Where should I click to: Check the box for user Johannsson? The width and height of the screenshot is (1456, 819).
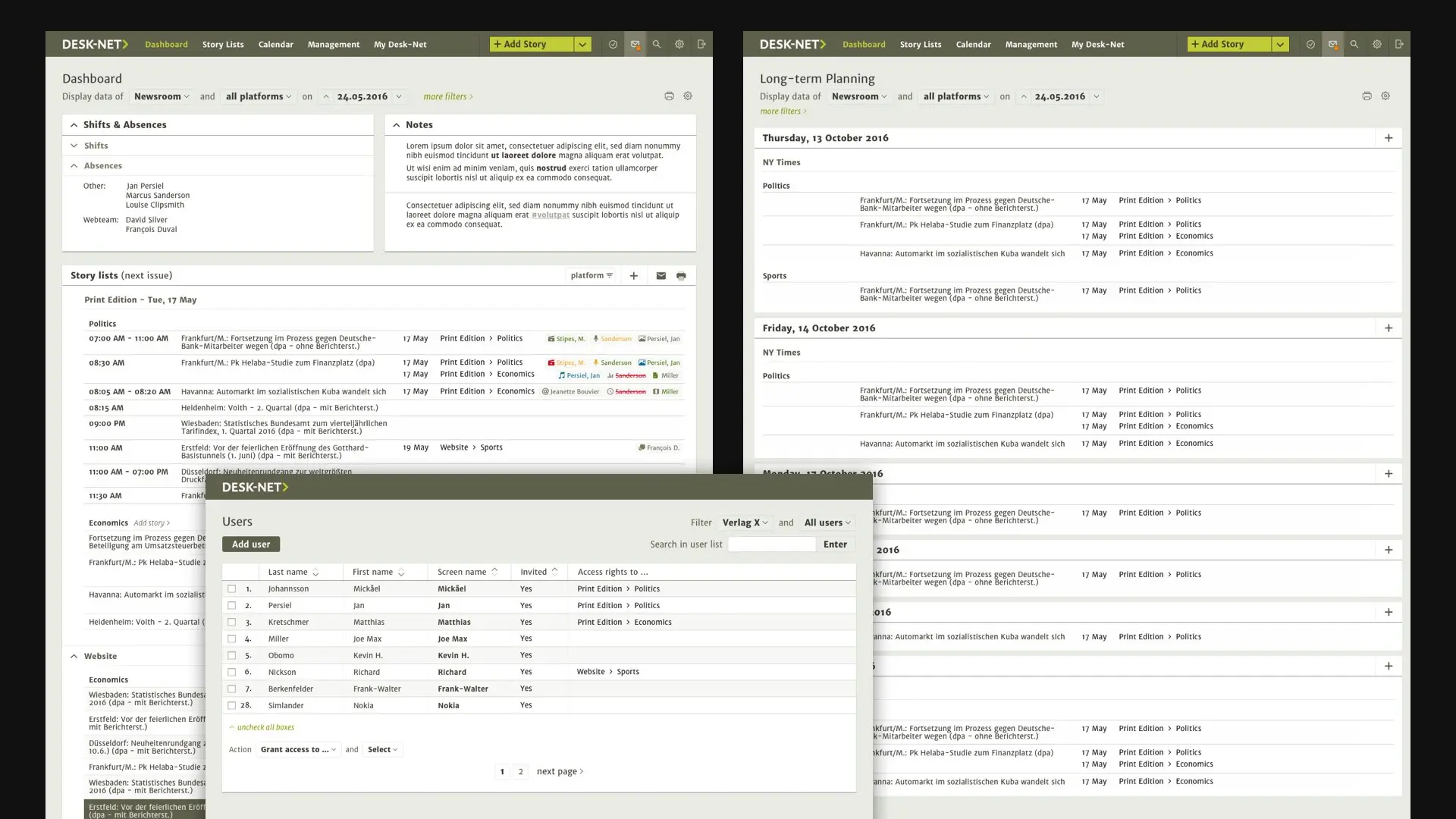pos(232,589)
